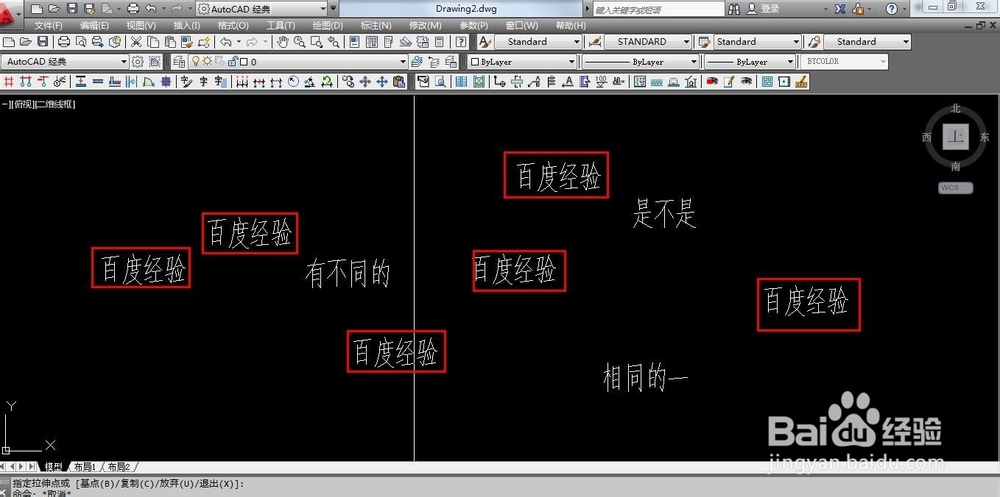
Task: Click layer 0 color square in layer list
Action: click(244, 62)
